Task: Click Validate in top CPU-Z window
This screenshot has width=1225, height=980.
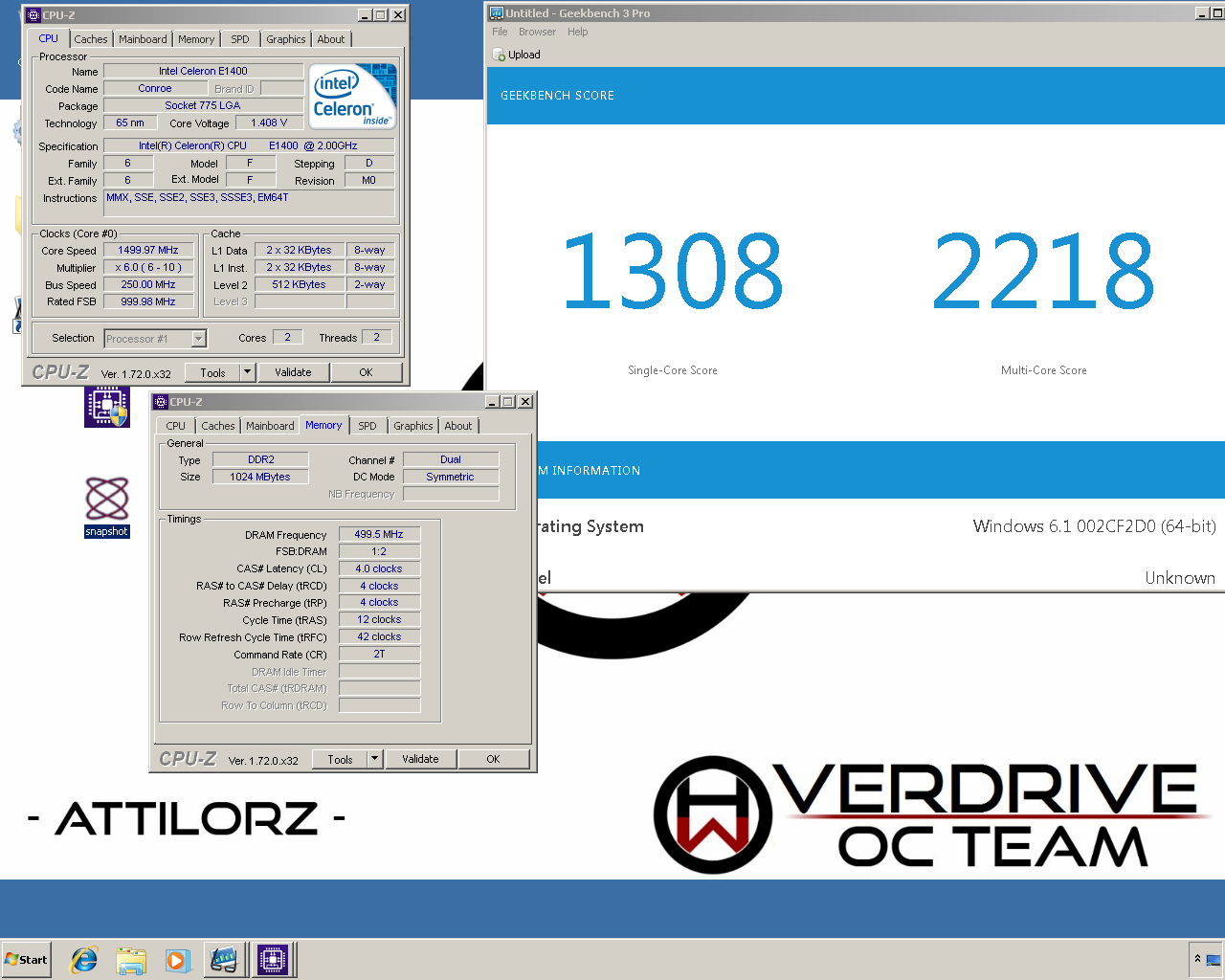Action: pos(293,373)
